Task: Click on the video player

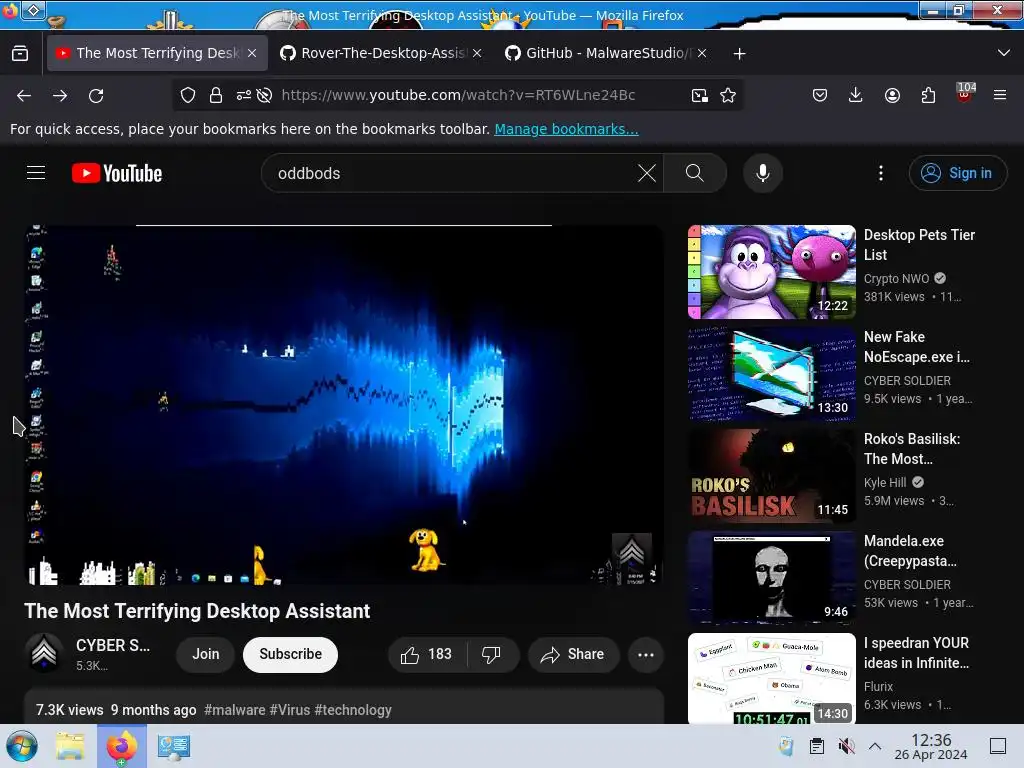Action: [x=344, y=405]
